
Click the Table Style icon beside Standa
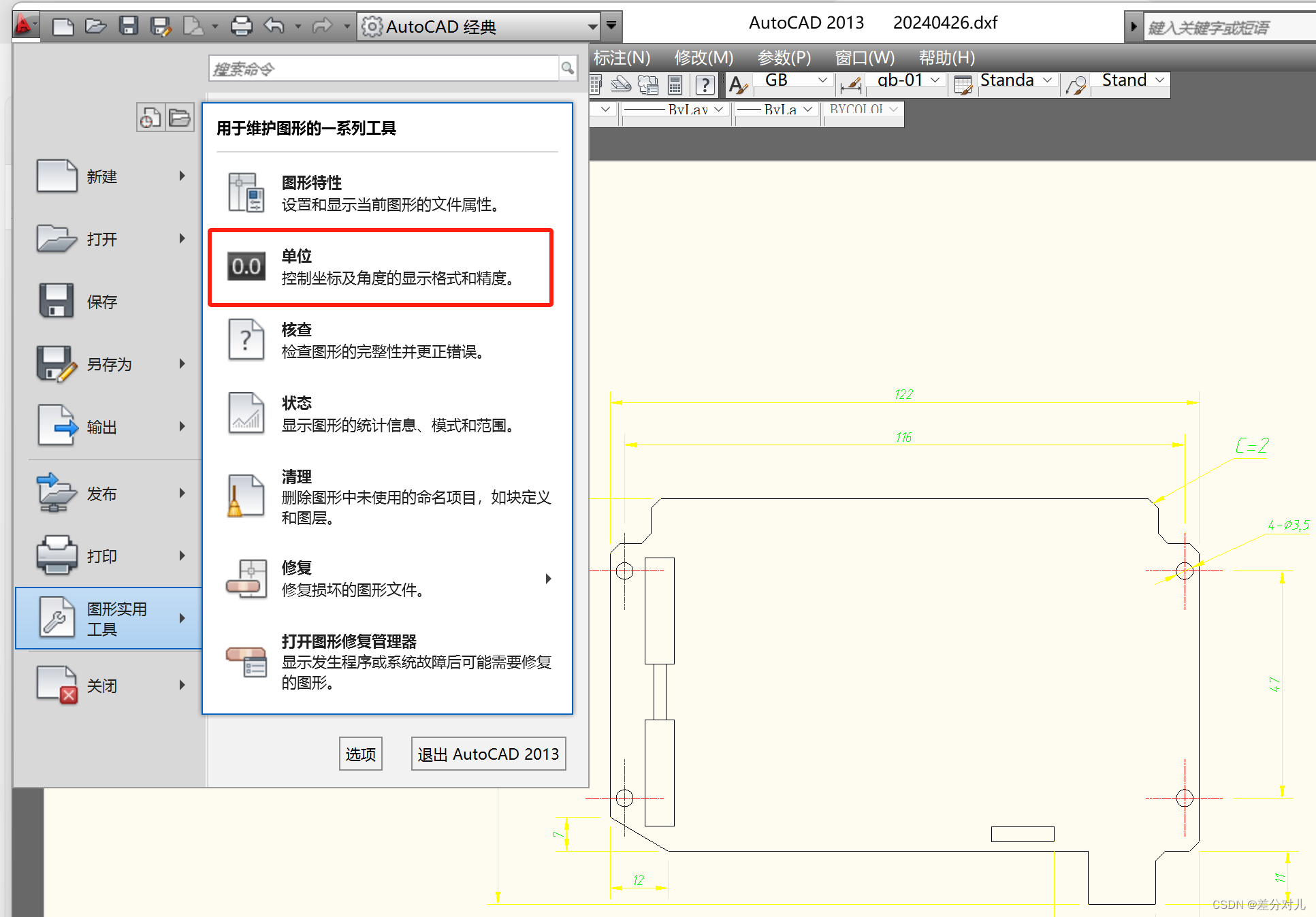(963, 84)
